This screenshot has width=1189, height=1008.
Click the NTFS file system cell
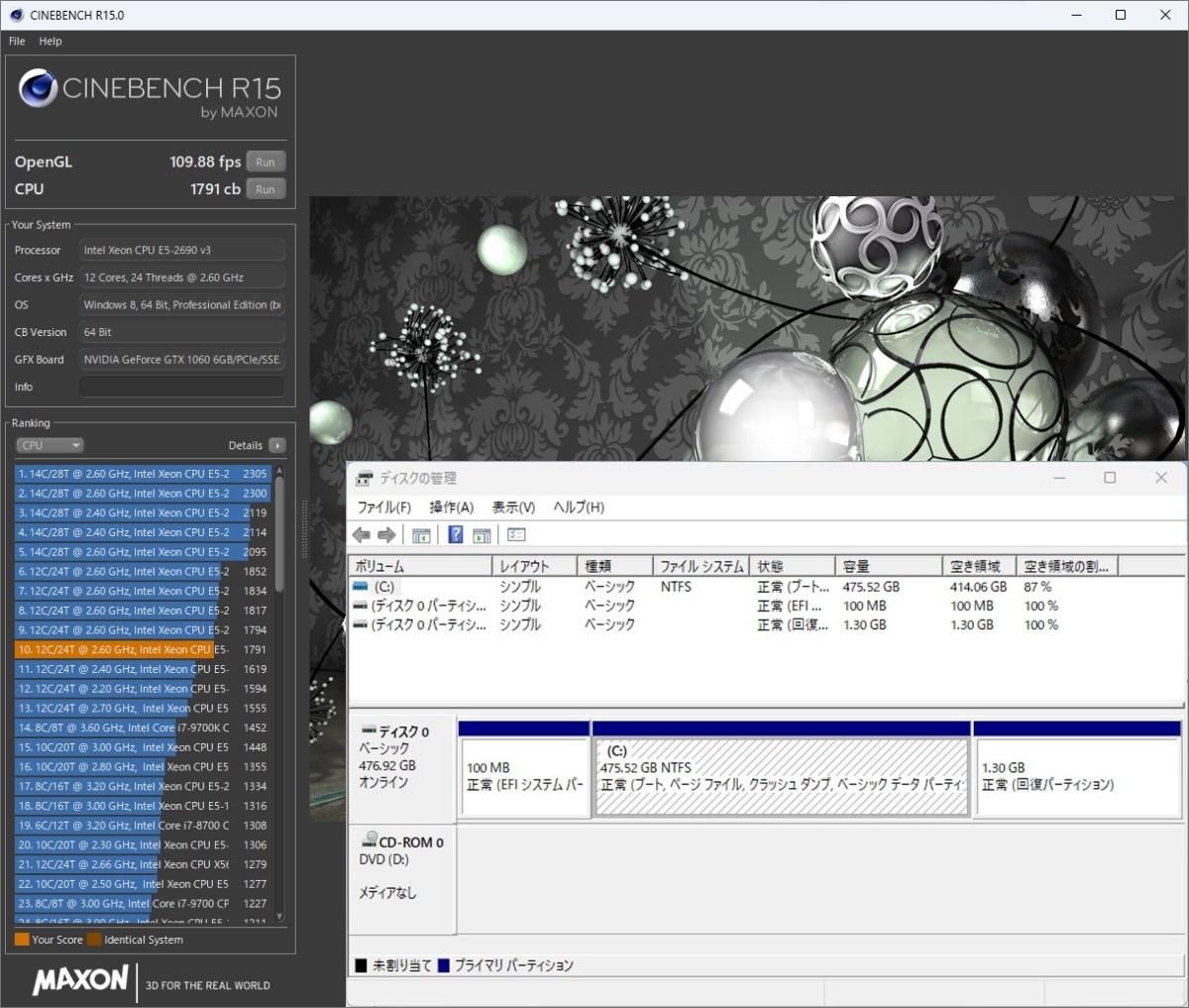[x=676, y=587]
